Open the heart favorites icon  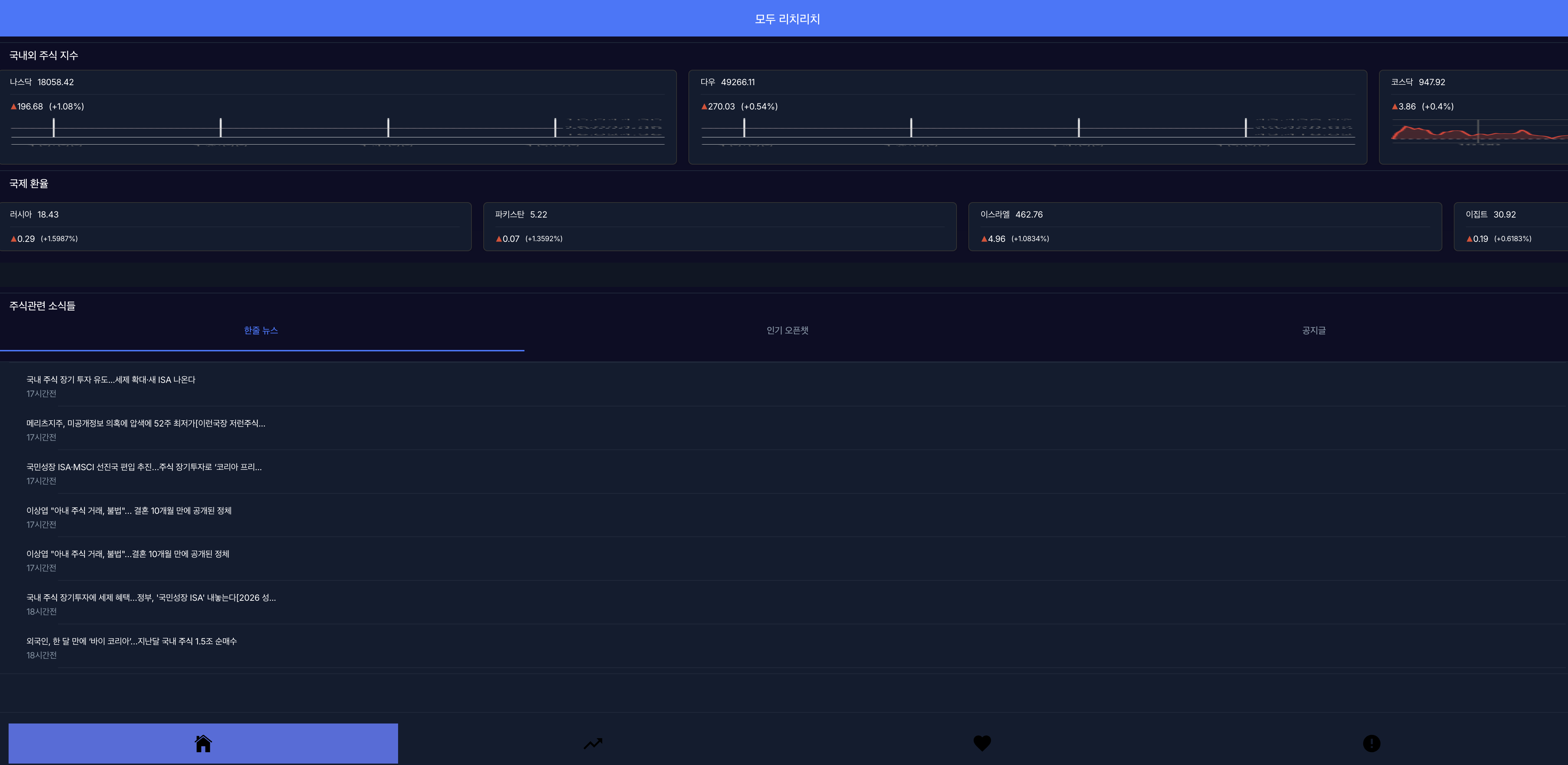[x=982, y=743]
